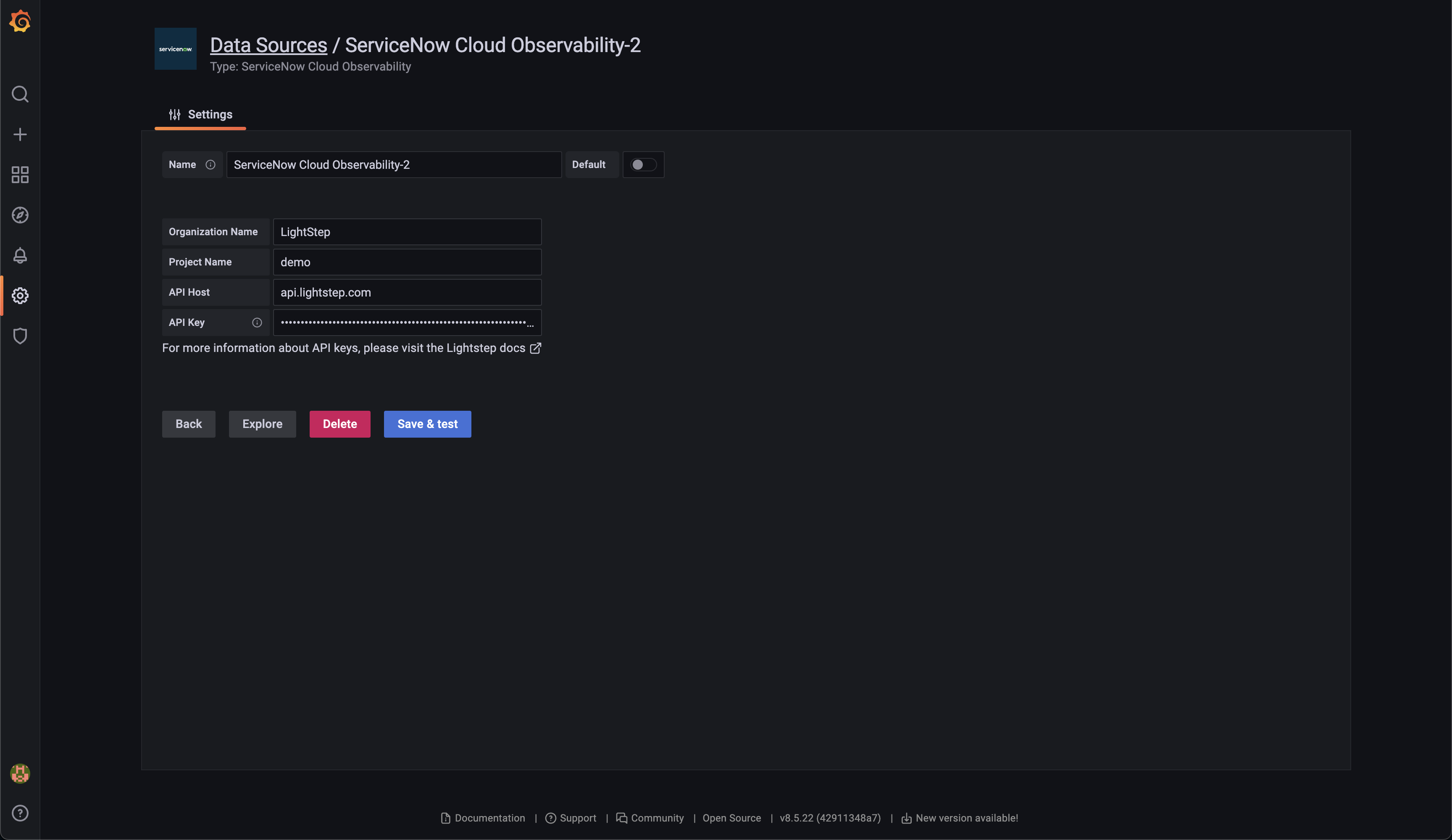Open the Search panel in sidebar
Screen dimensions: 1452x840
point(20,94)
